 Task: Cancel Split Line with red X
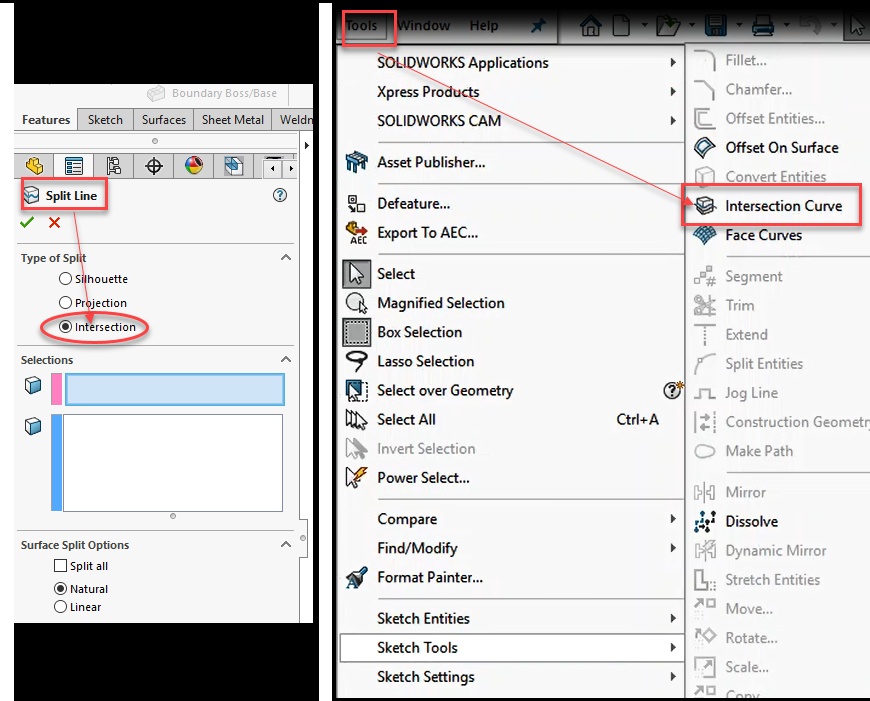click(54, 223)
